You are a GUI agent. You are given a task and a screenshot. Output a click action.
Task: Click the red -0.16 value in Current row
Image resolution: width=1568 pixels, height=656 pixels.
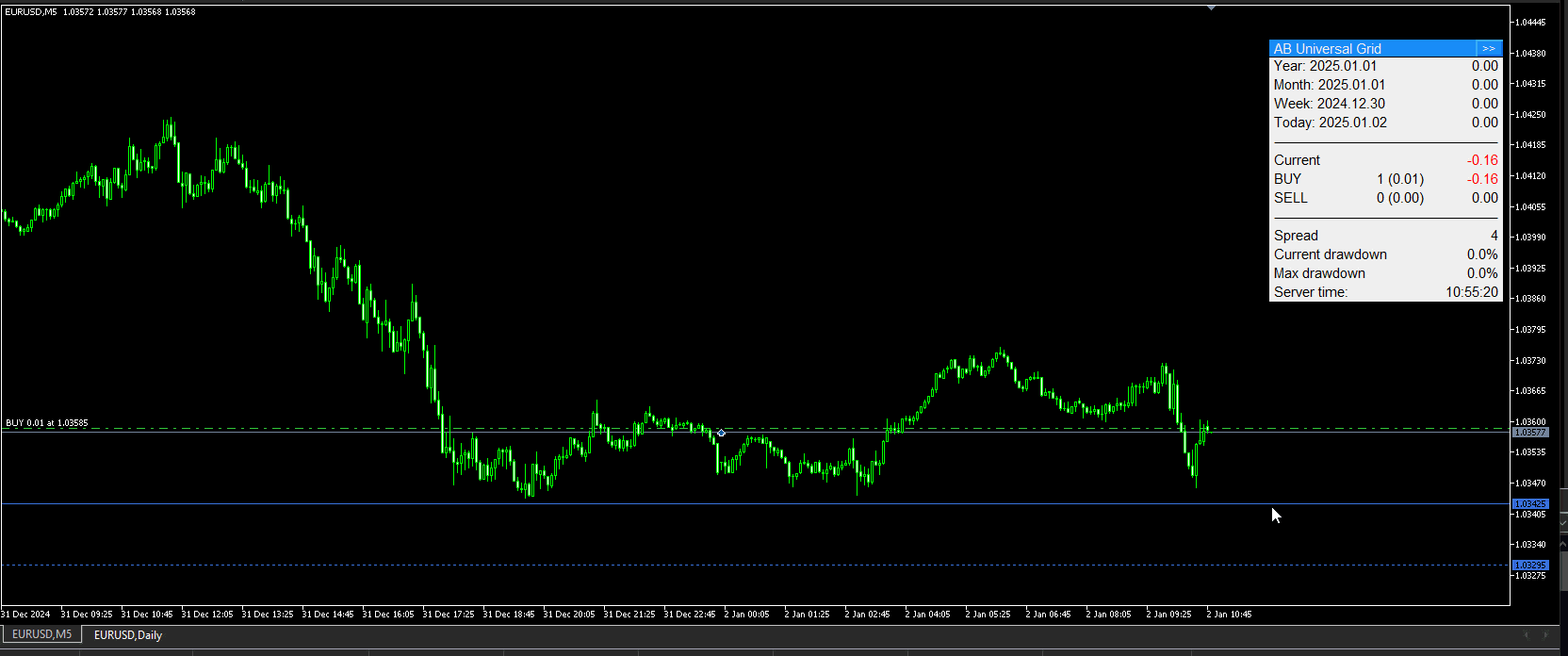click(x=1482, y=160)
